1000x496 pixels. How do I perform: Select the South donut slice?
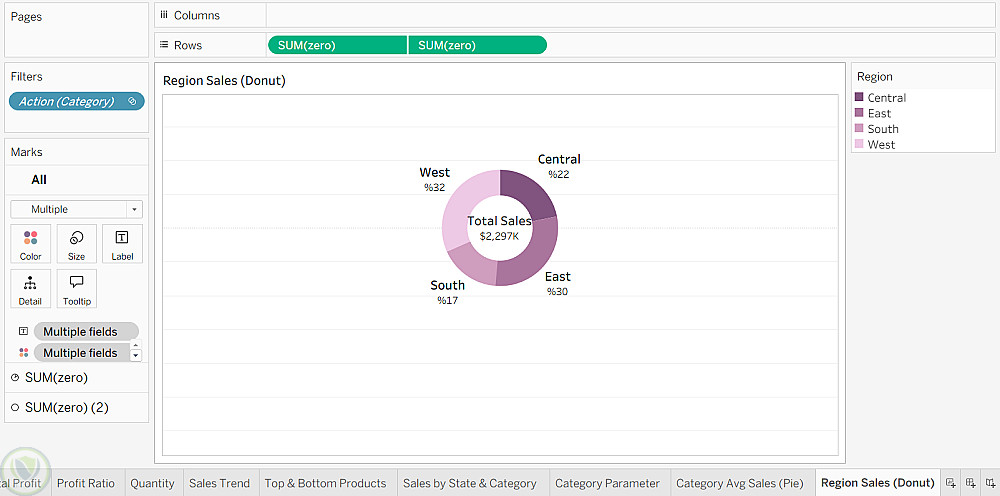tap(473, 265)
